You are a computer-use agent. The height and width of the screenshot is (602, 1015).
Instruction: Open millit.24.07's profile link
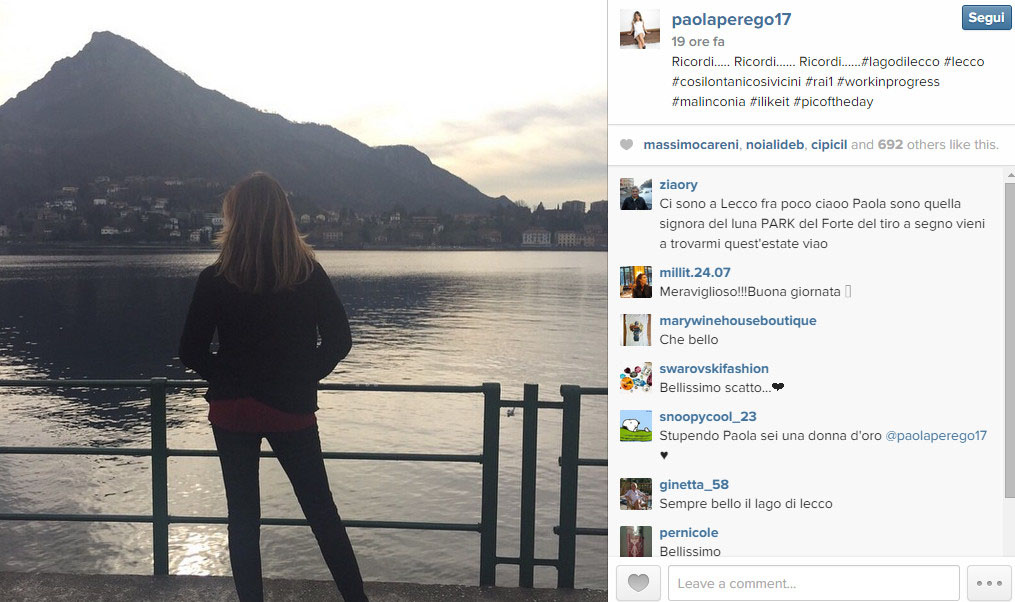tap(695, 273)
